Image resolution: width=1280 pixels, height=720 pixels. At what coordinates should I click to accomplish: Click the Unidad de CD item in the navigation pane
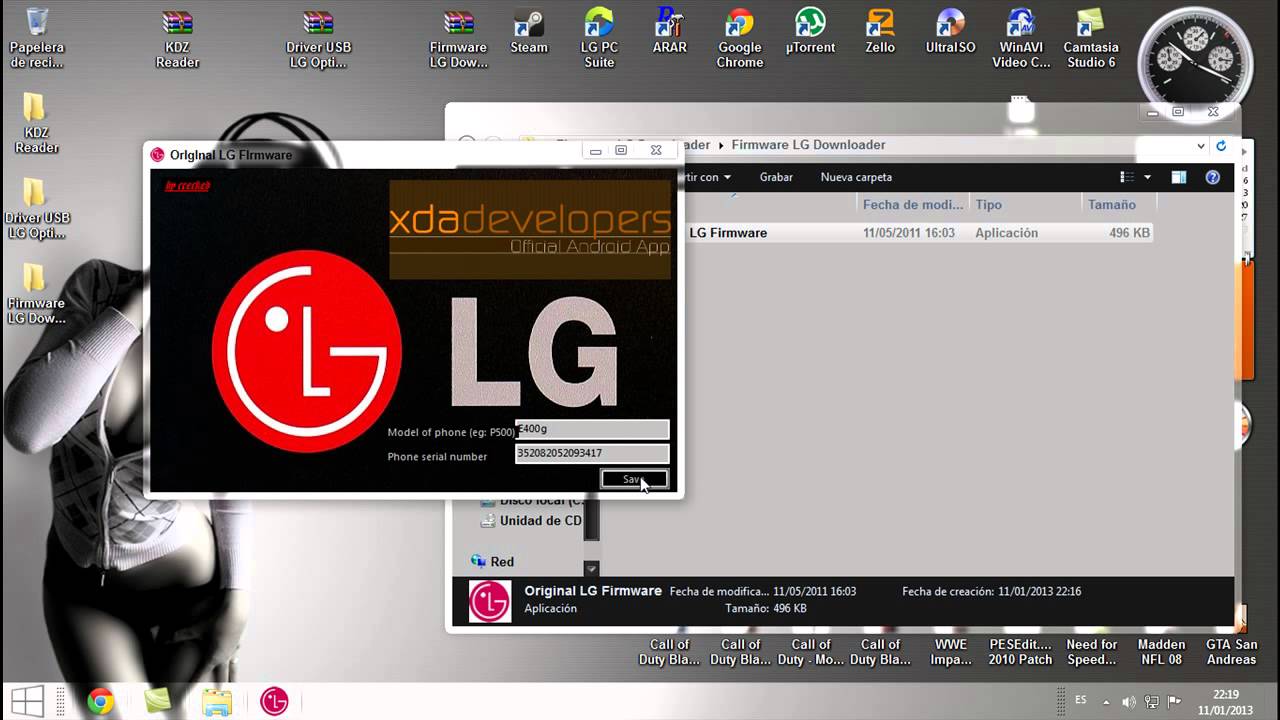pos(531,521)
